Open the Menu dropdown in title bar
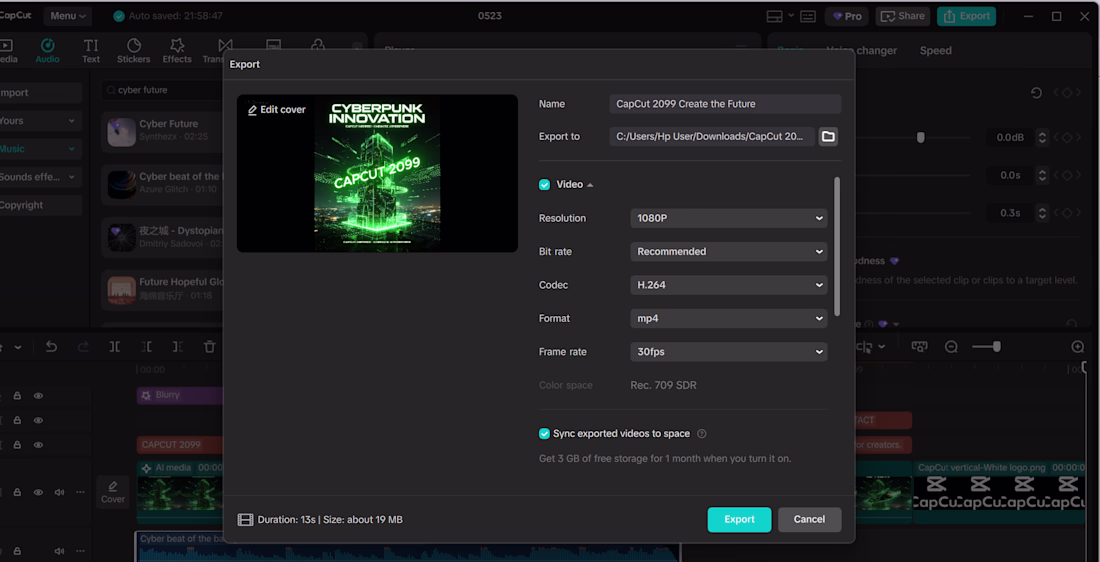The height and width of the screenshot is (562, 1100). (69, 15)
